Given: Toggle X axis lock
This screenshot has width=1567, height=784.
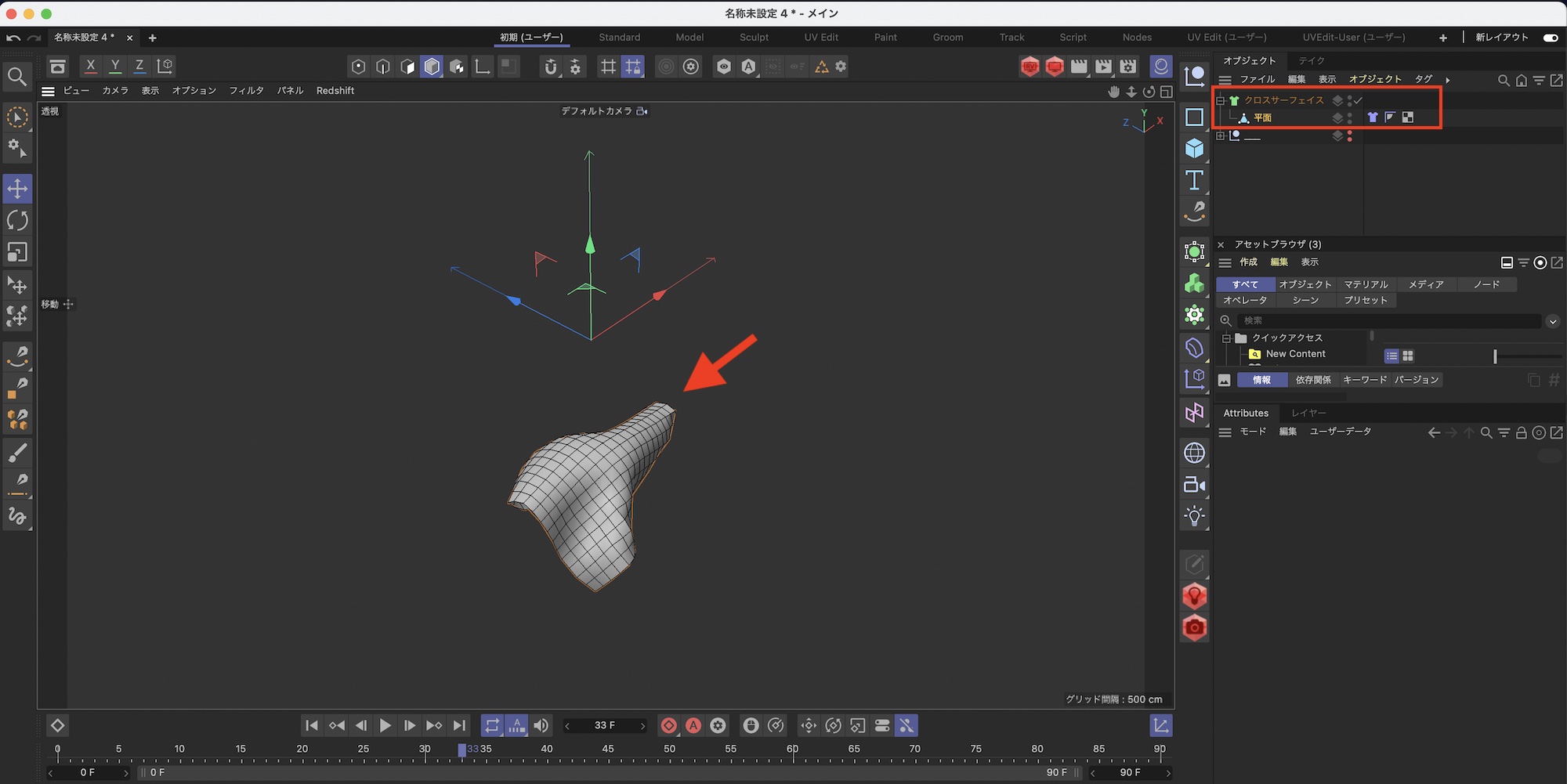Looking at the screenshot, I should coord(91,67).
